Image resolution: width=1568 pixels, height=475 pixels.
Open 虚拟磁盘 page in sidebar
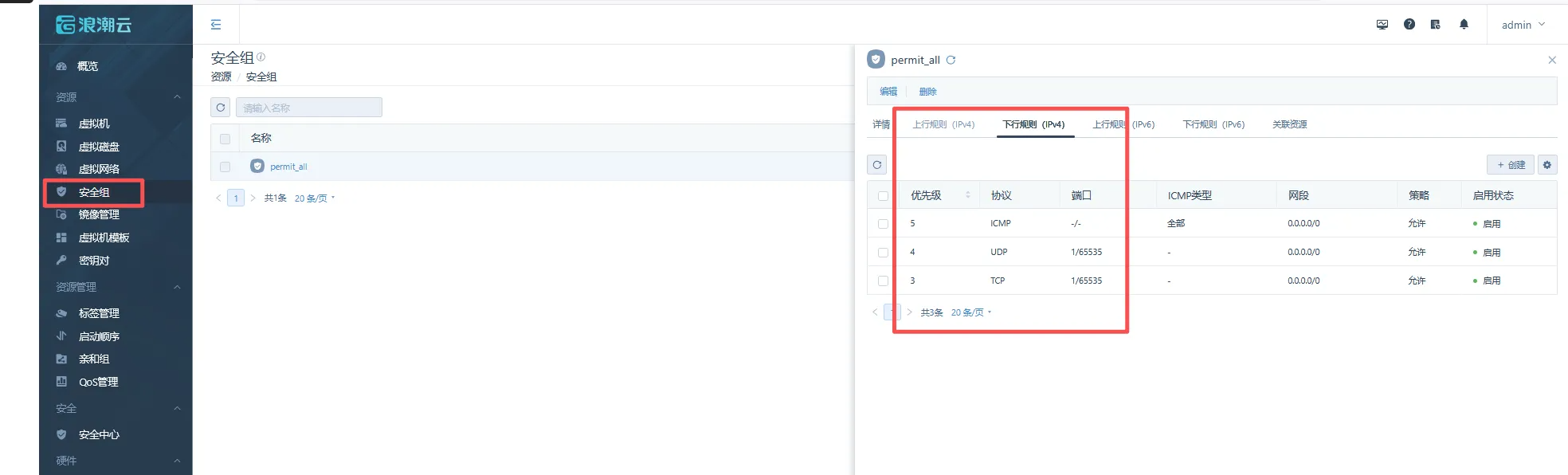[99, 147]
